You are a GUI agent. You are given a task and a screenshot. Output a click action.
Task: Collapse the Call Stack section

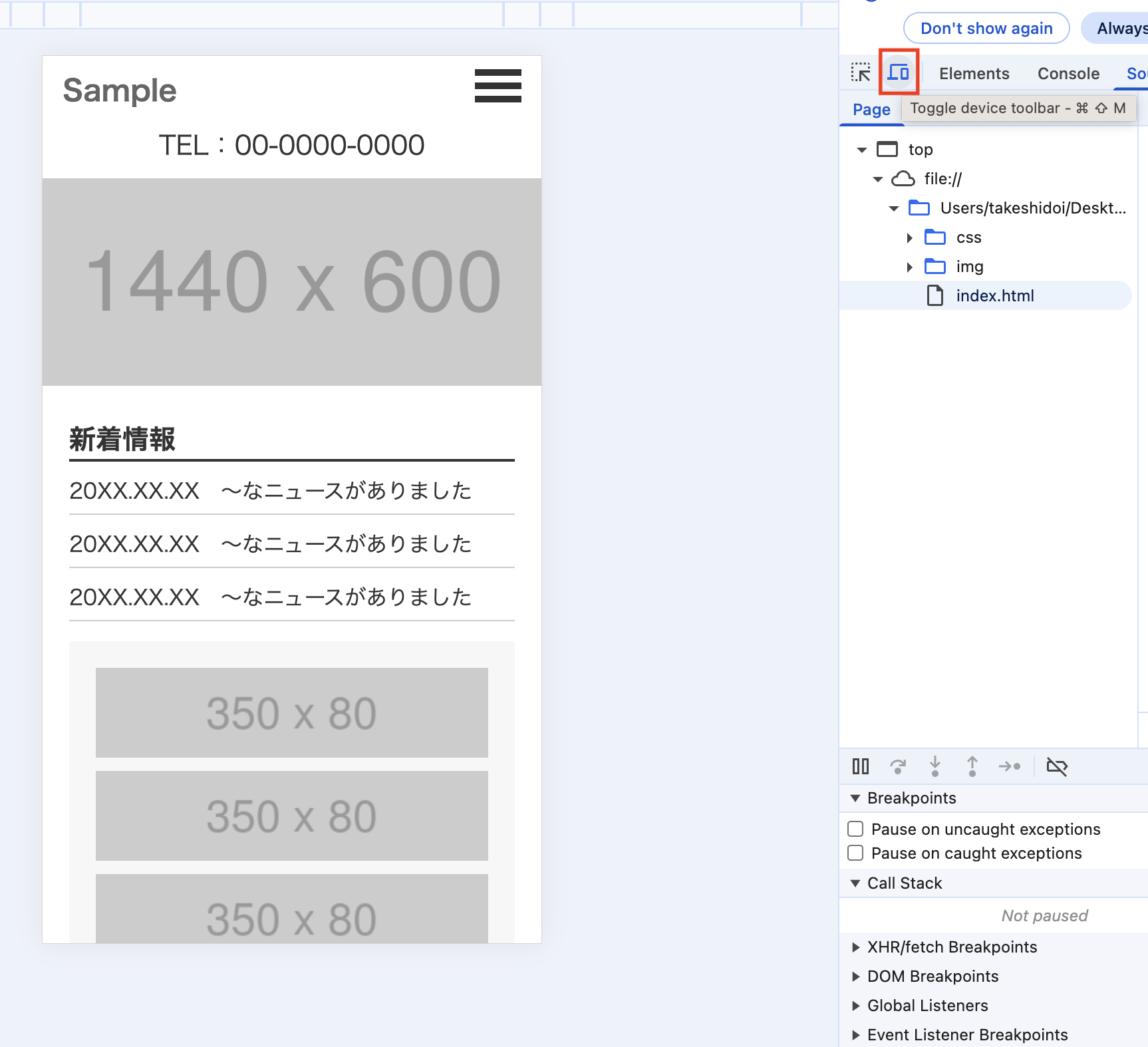click(x=856, y=883)
